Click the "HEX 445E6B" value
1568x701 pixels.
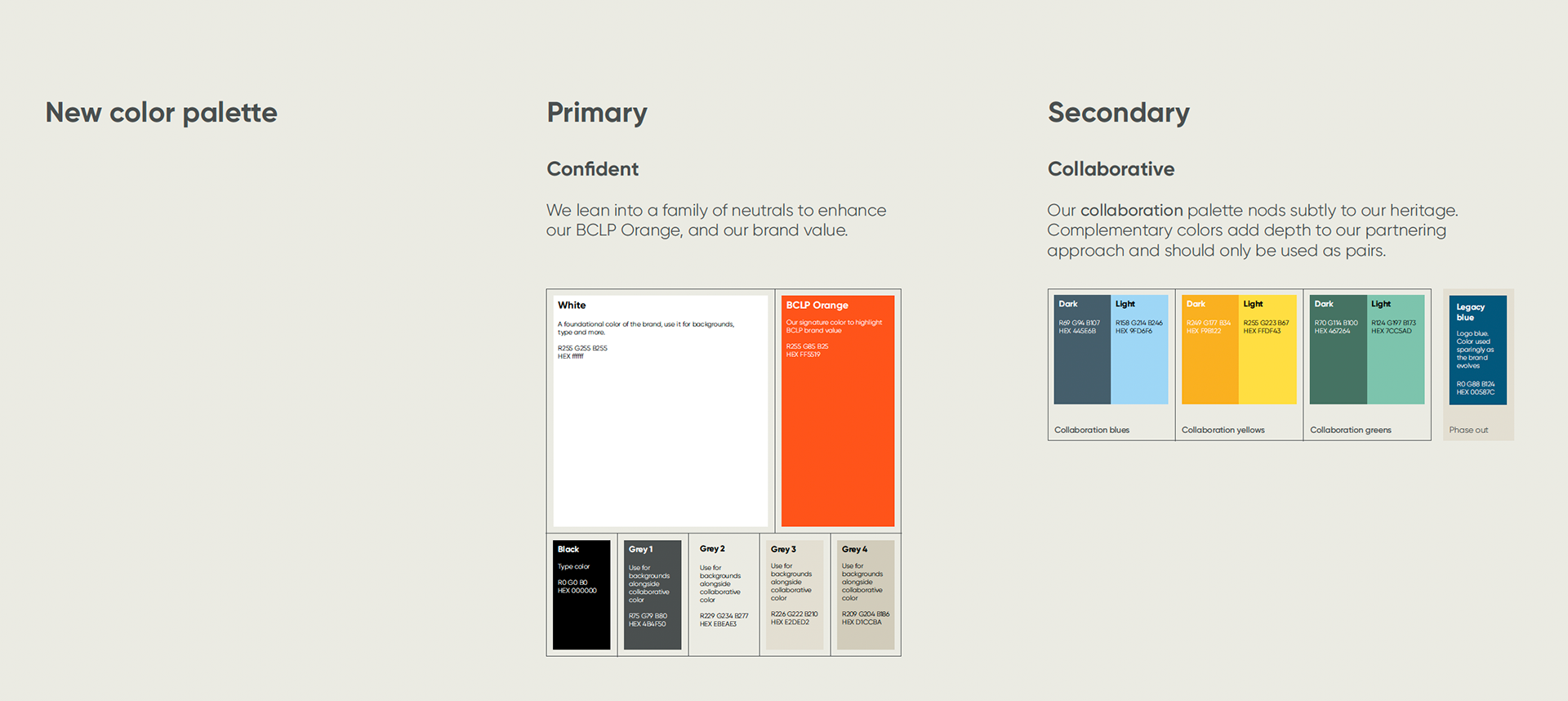click(x=1077, y=331)
